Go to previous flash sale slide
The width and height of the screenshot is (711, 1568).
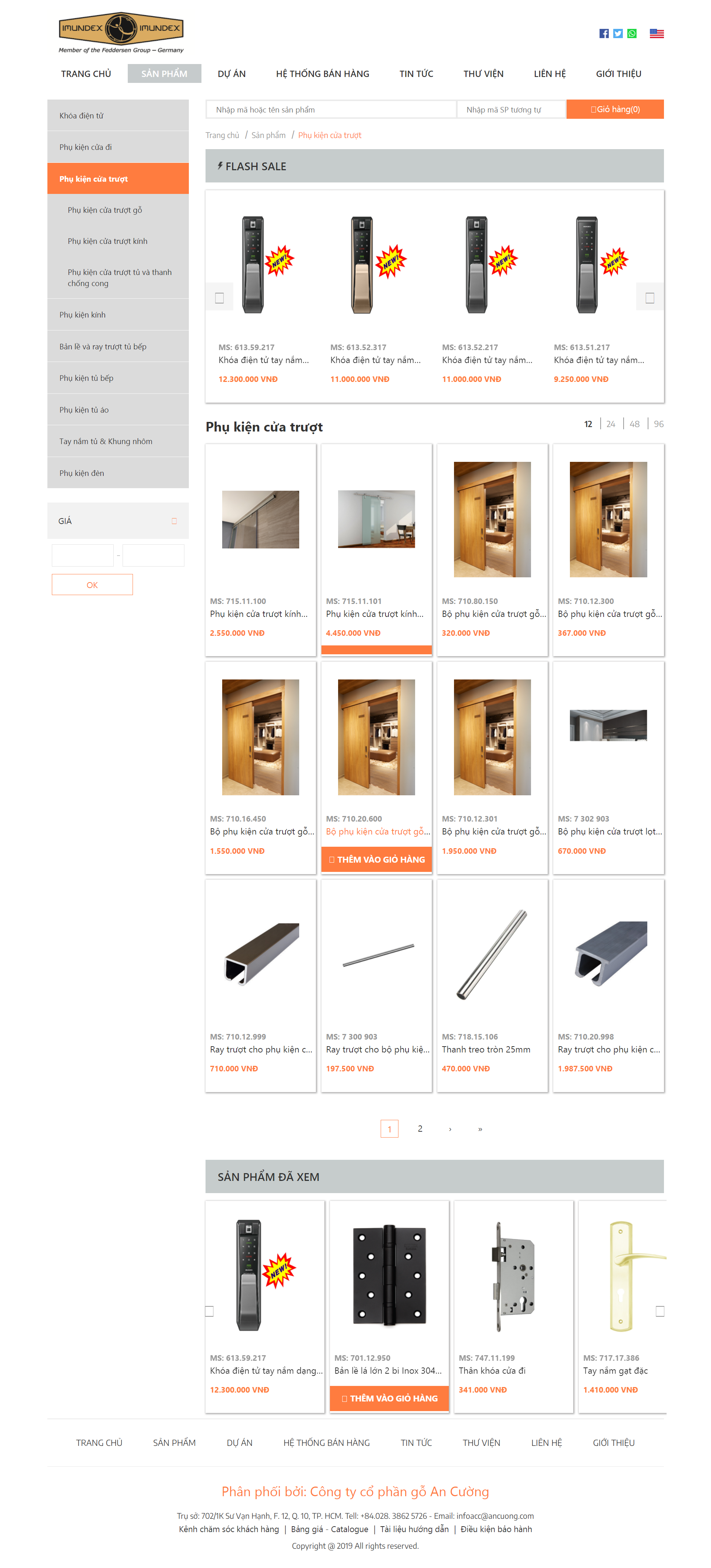click(219, 298)
